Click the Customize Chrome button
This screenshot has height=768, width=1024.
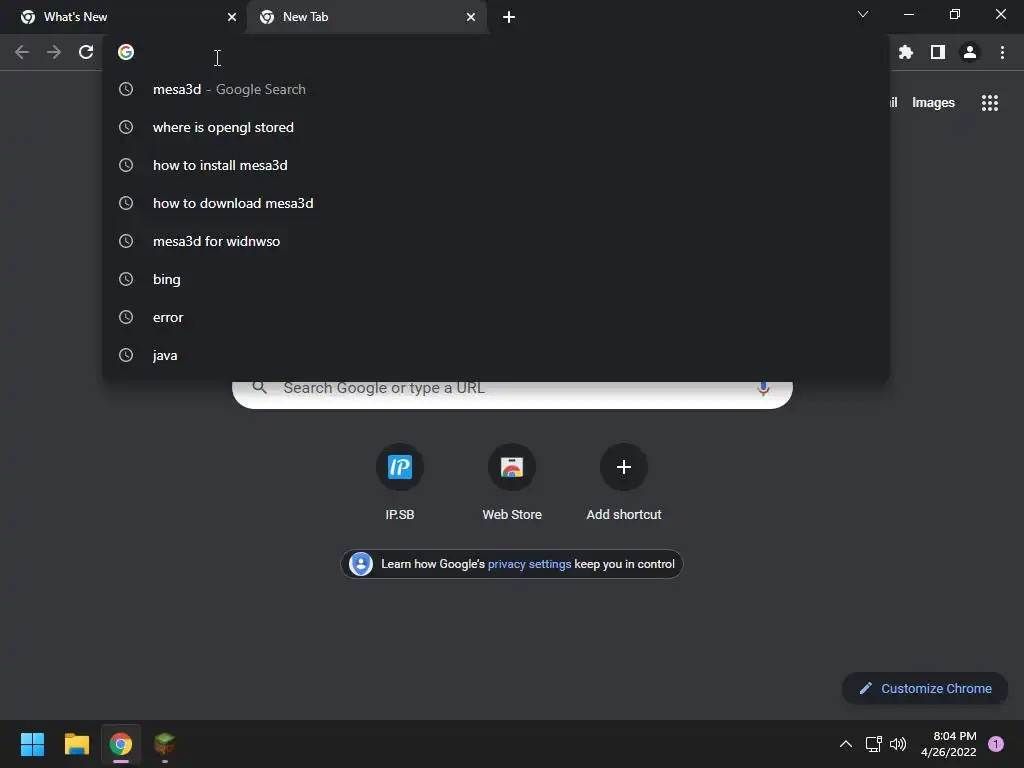tap(925, 688)
